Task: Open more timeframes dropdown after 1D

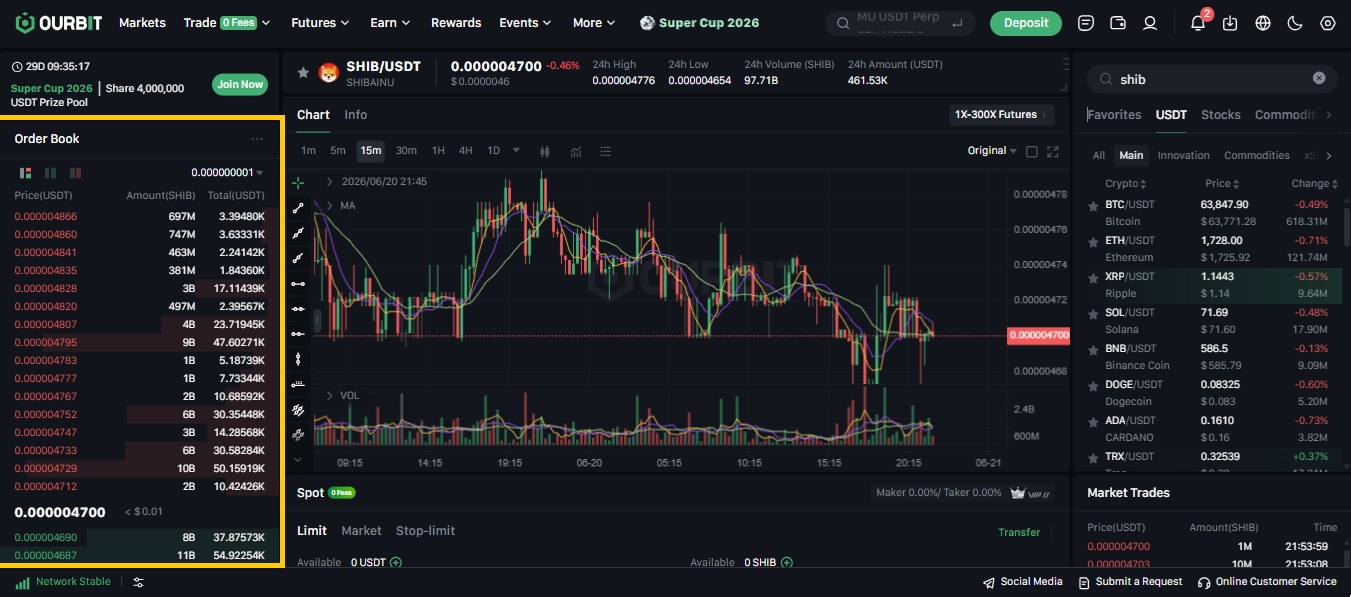Action: coord(516,151)
